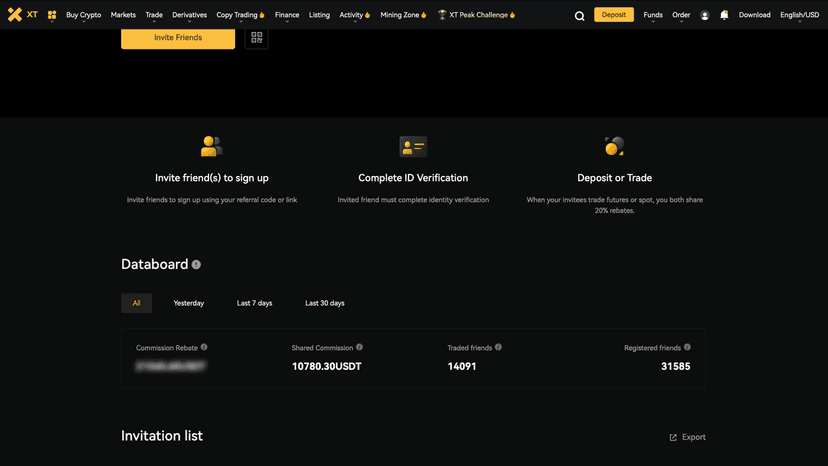
Task: Open the Derivatives menu
Action: 189,15
